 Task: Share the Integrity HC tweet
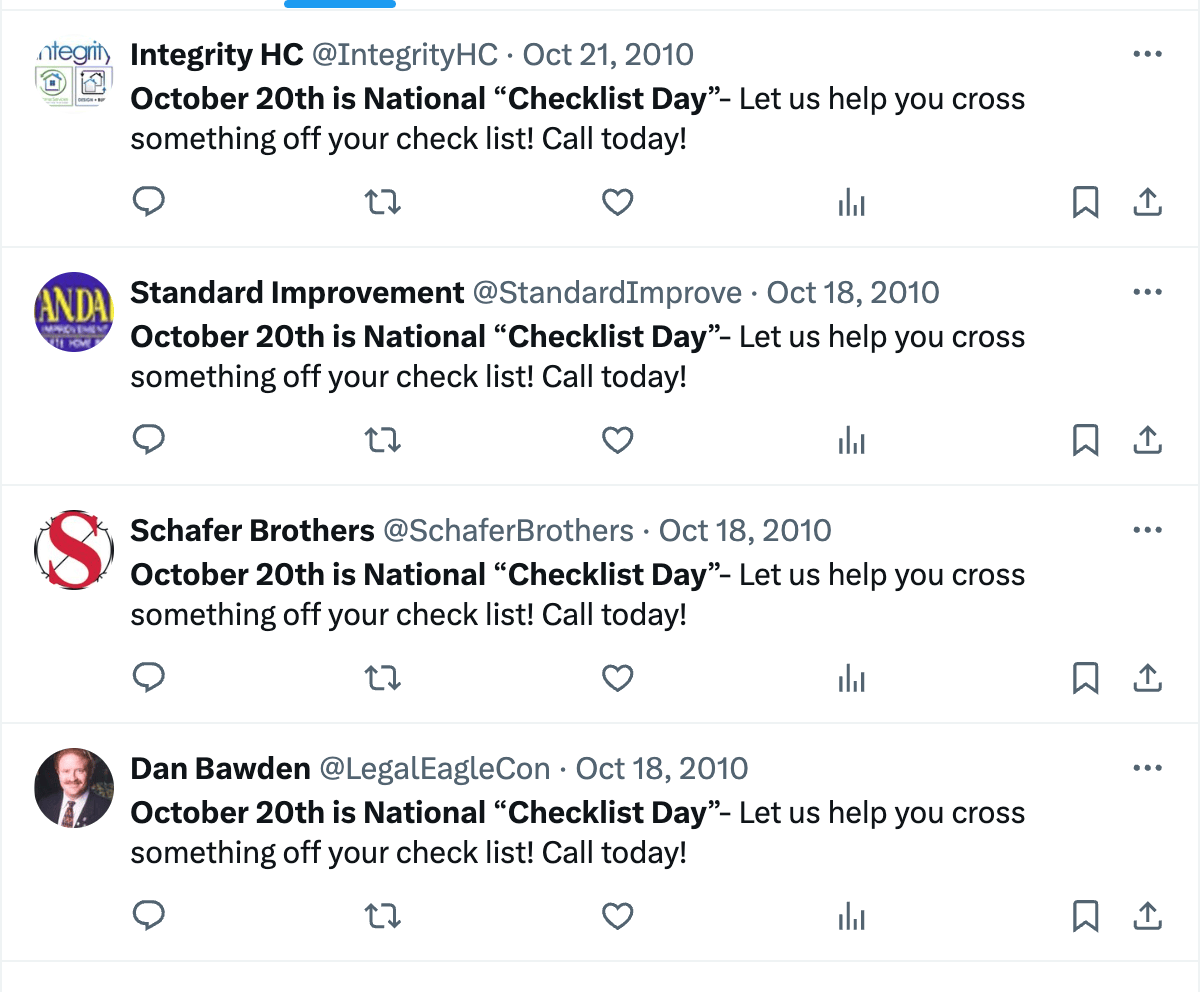[x=1147, y=203]
